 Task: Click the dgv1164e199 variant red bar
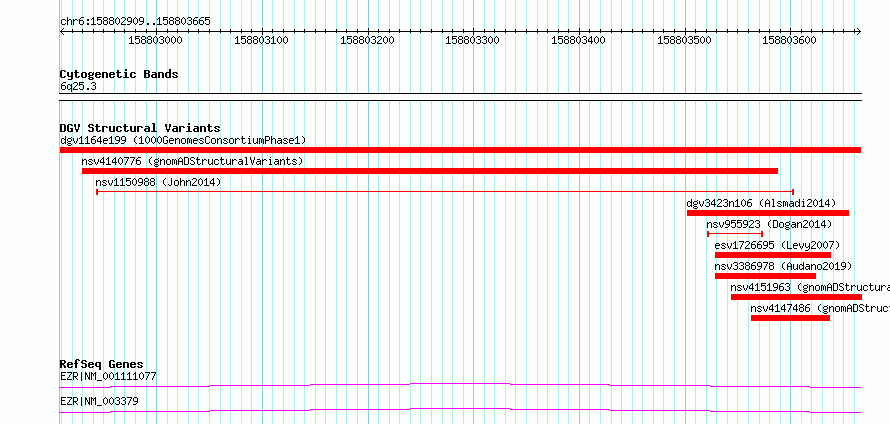point(460,150)
